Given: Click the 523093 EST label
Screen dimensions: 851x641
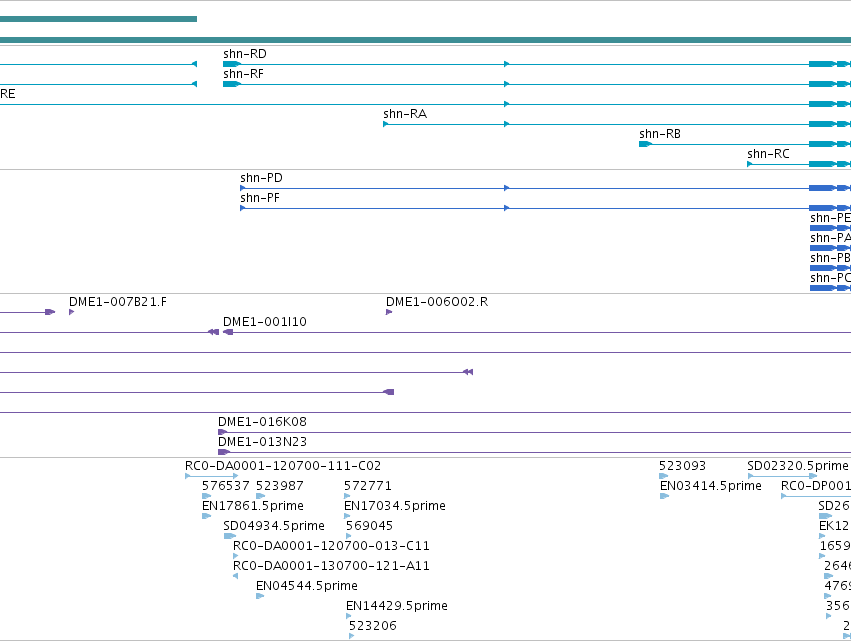Looking at the screenshot, I should click(682, 466).
